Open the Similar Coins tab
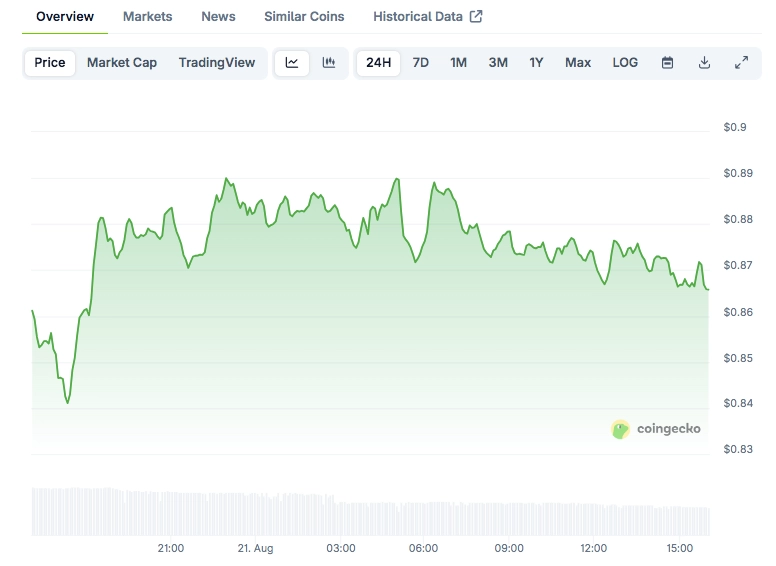The width and height of the screenshot is (776, 566). (x=304, y=16)
